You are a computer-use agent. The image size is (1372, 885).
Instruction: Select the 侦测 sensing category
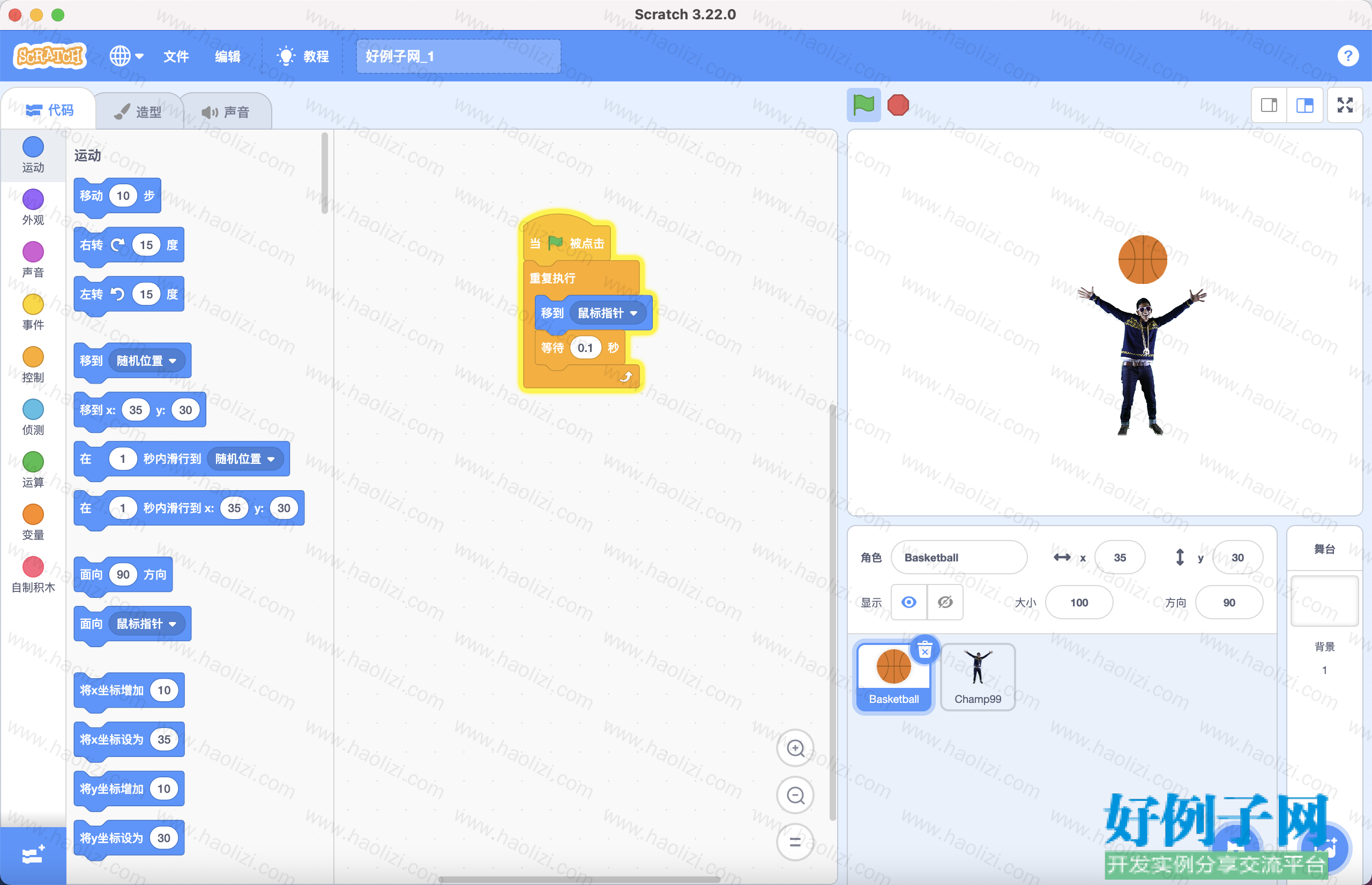click(x=33, y=417)
